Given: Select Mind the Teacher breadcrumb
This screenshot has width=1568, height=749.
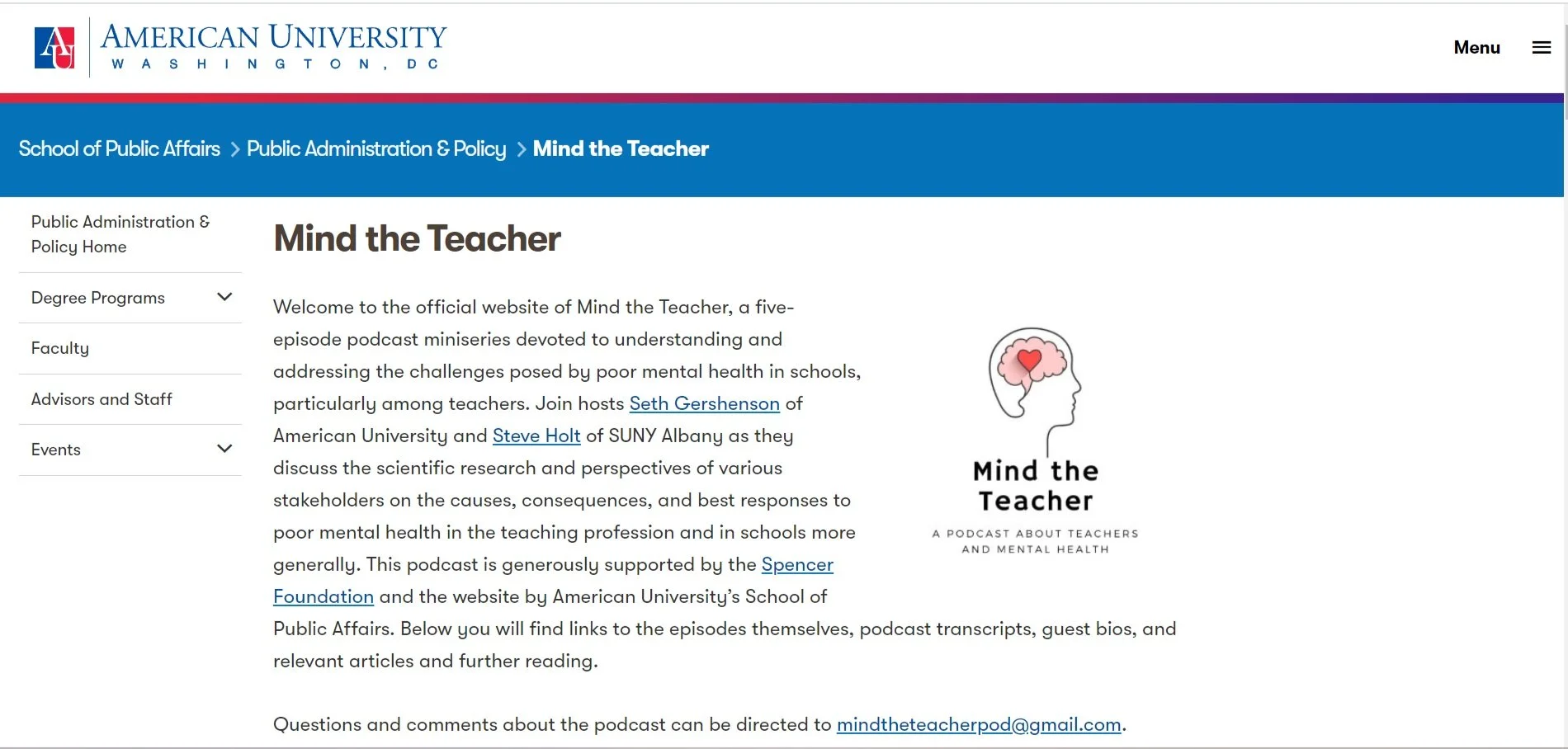Looking at the screenshot, I should pos(621,148).
